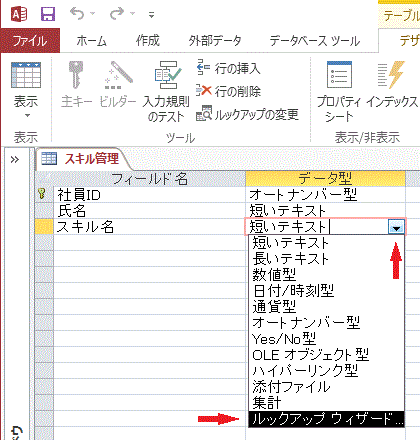
Task: Open the redo history dropdown arrow
Action: tap(132, 14)
